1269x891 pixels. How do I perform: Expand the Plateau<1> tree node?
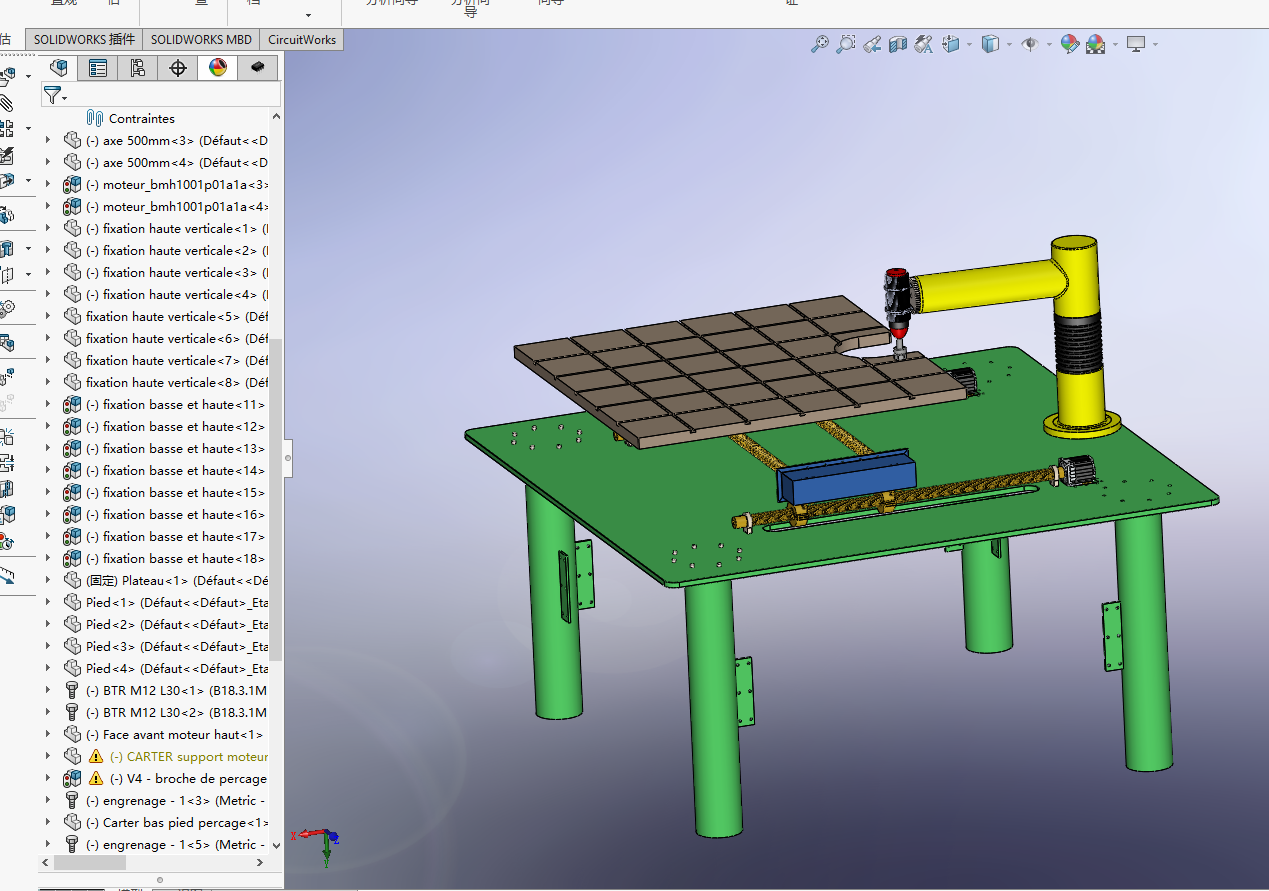pos(47,581)
